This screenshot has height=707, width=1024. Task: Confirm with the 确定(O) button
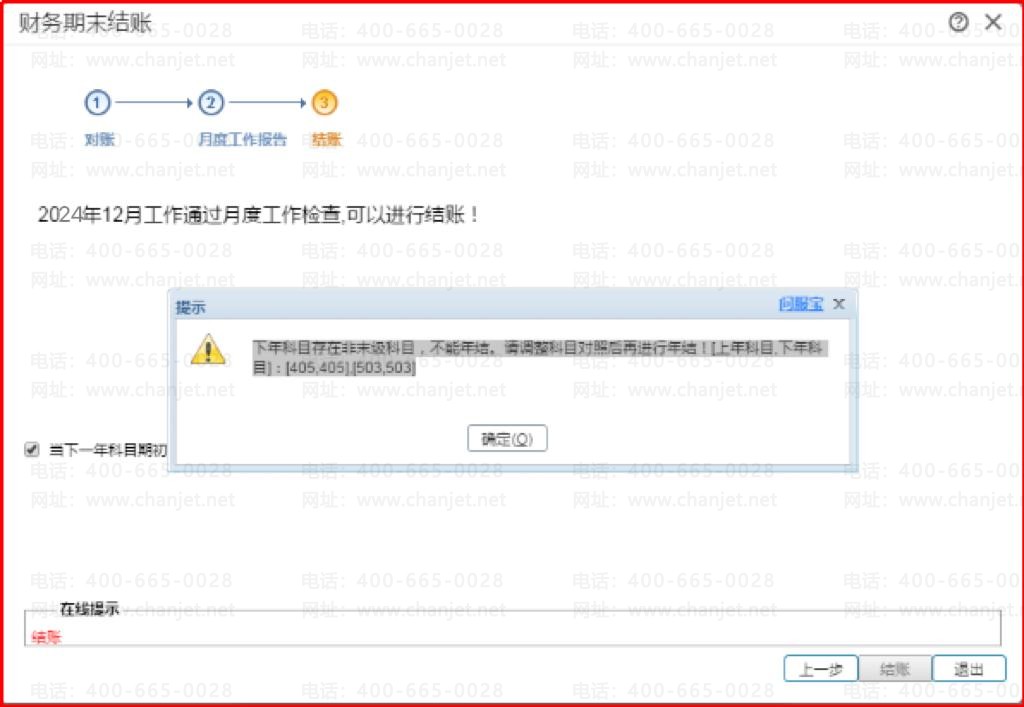[507, 439]
